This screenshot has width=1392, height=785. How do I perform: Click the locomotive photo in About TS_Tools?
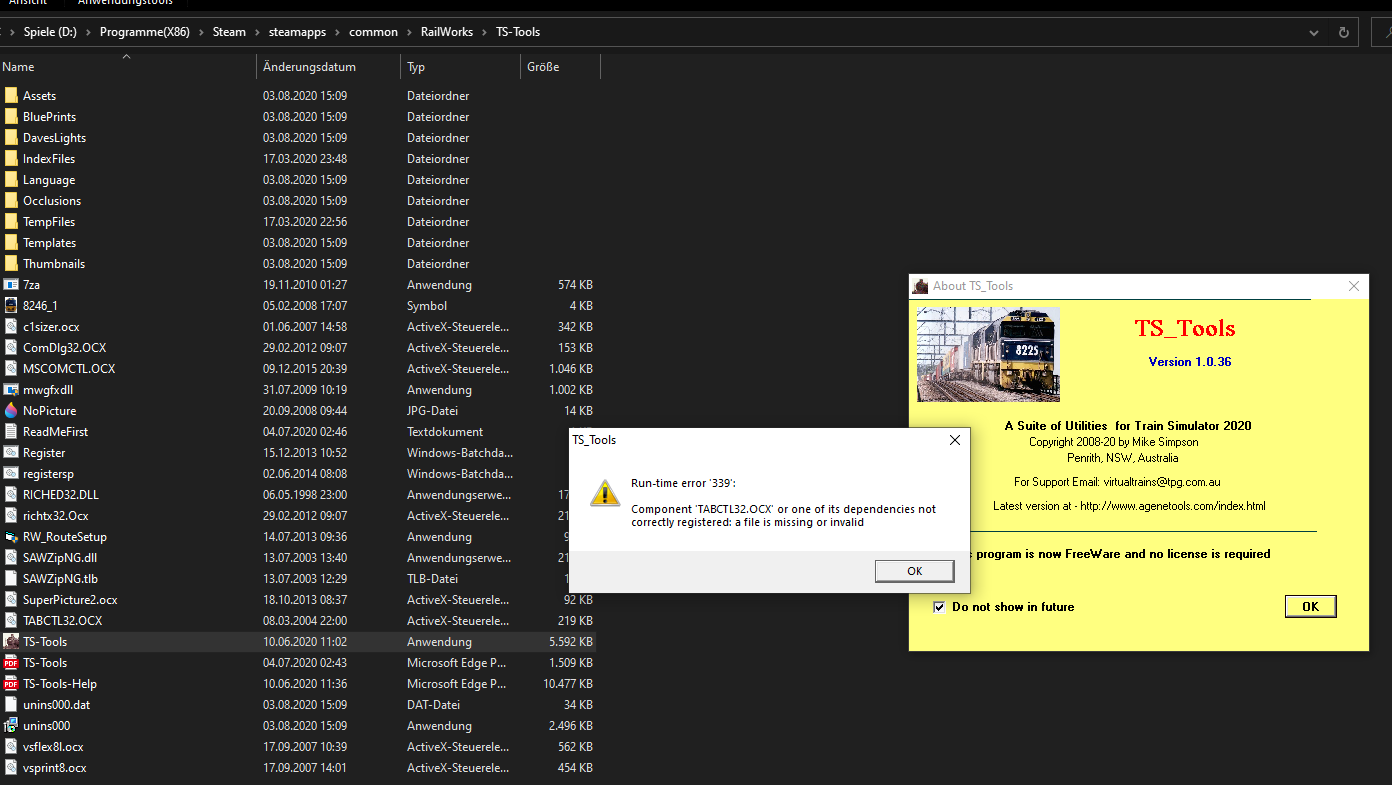(988, 354)
